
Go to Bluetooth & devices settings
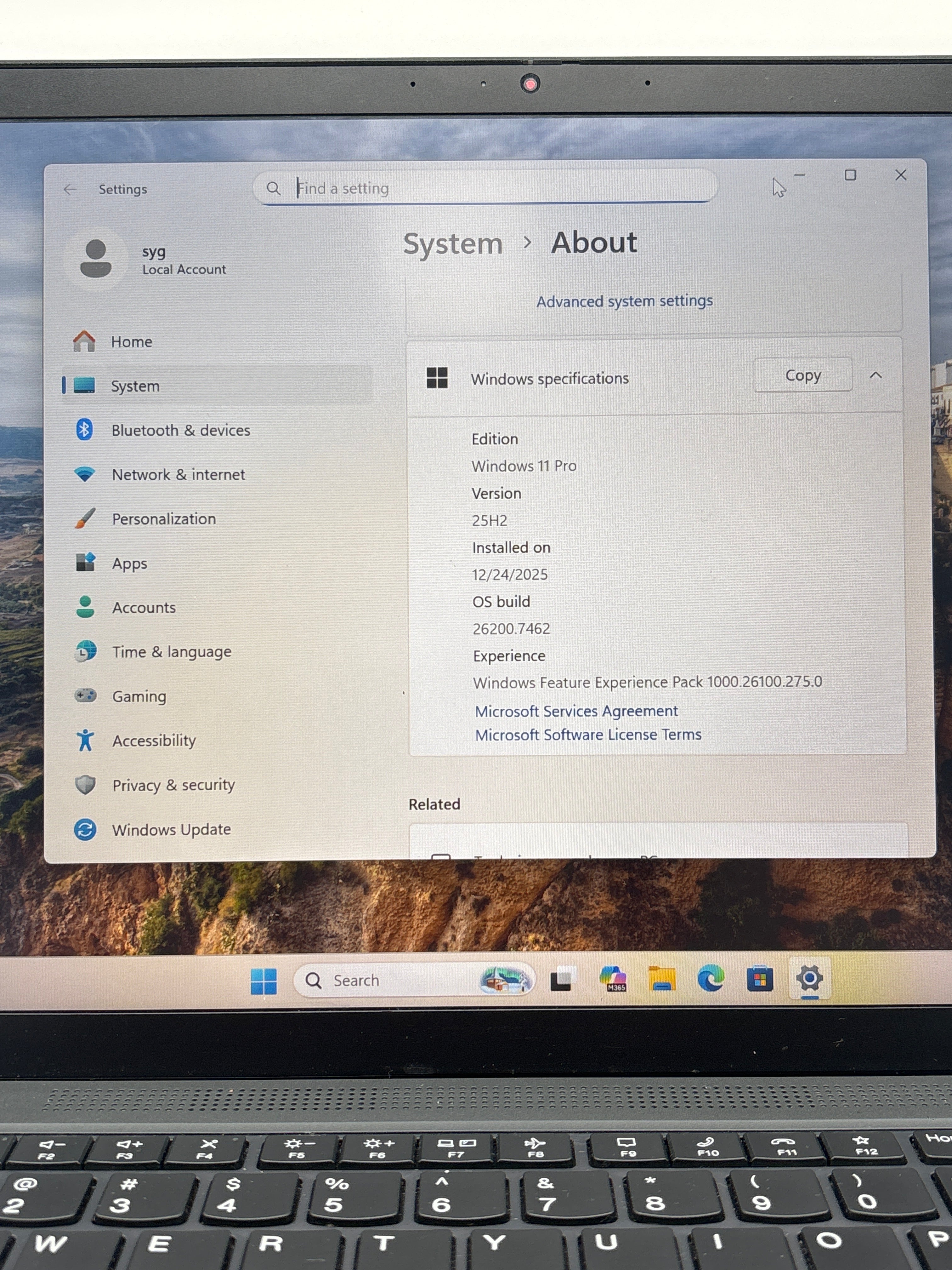coord(217,430)
